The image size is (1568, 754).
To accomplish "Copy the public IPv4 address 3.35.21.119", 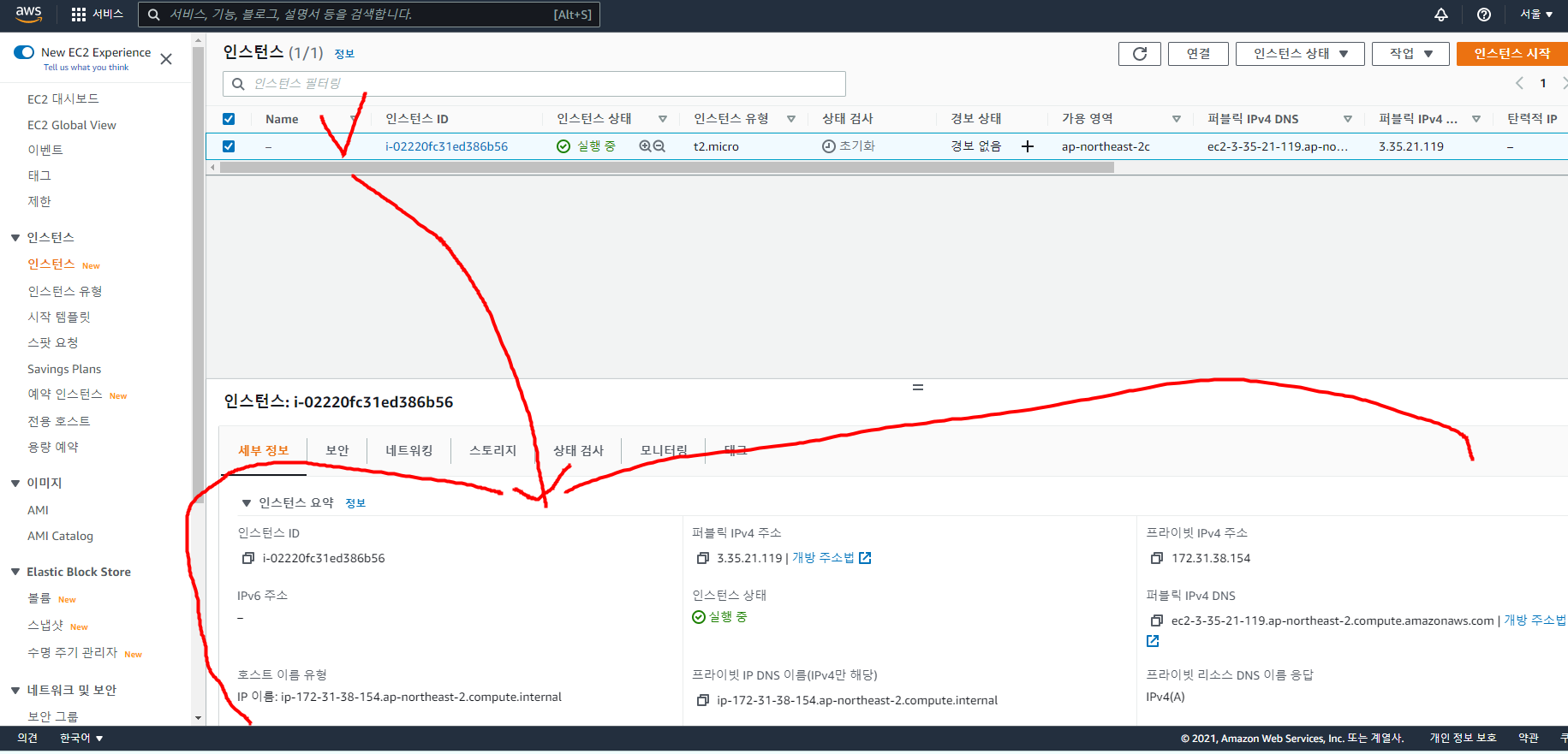I will pyautogui.click(x=703, y=558).
